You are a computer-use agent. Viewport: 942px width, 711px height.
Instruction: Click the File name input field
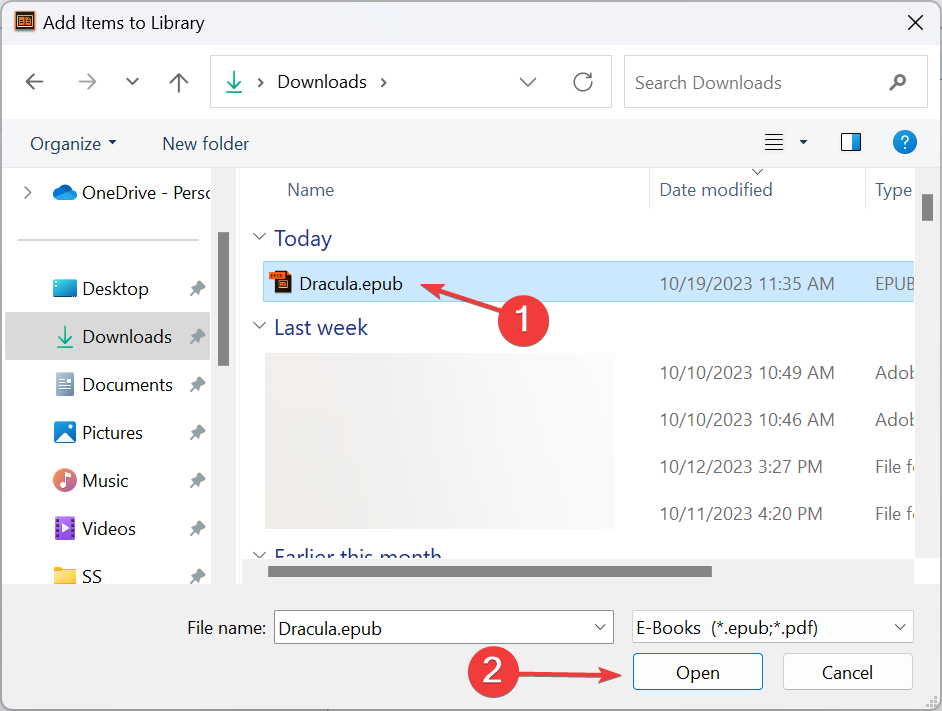coord(443,628)
